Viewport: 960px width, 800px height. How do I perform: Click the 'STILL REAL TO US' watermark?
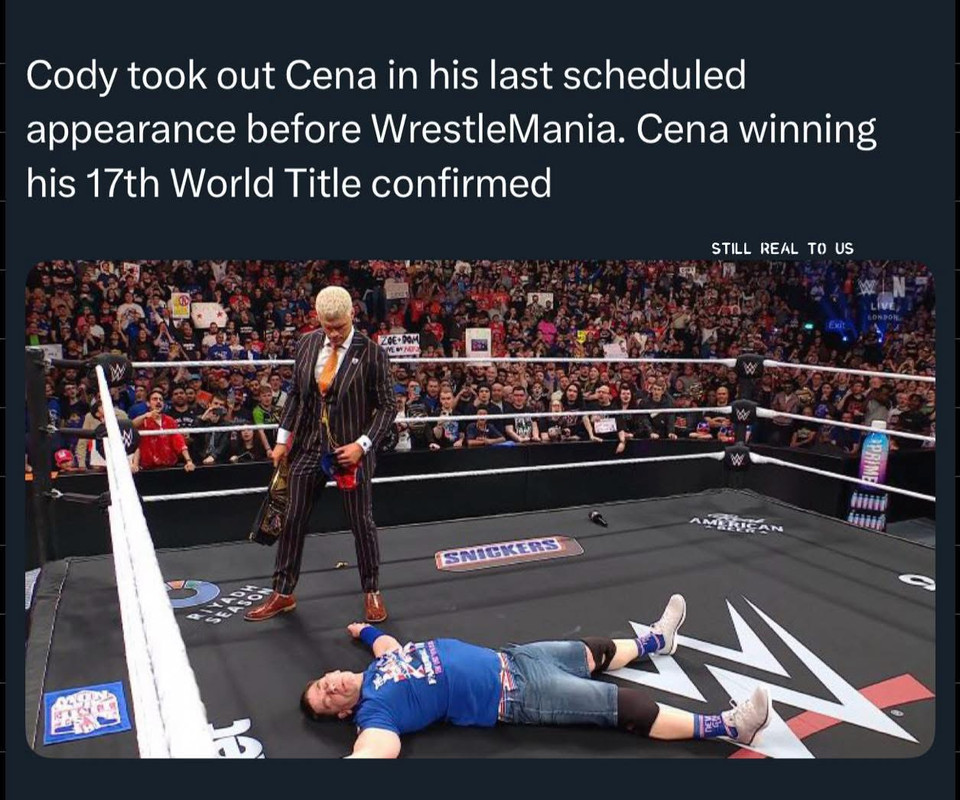pos(782,247)
